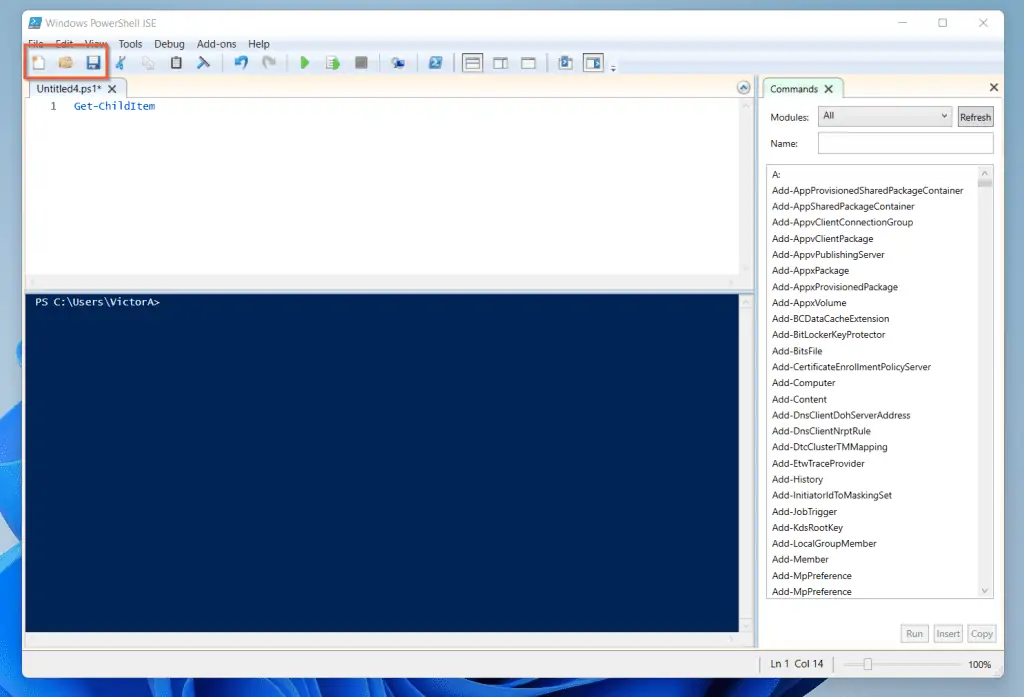The width and height of the screenshot is (1024, 697).
Task: Open the Help menu
Action: [x=259, y=44]
